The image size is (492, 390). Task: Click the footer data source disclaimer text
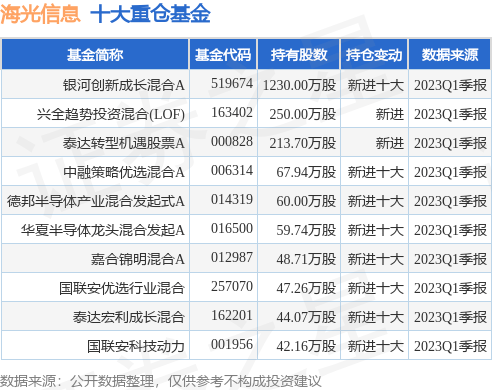pos(161,381)
